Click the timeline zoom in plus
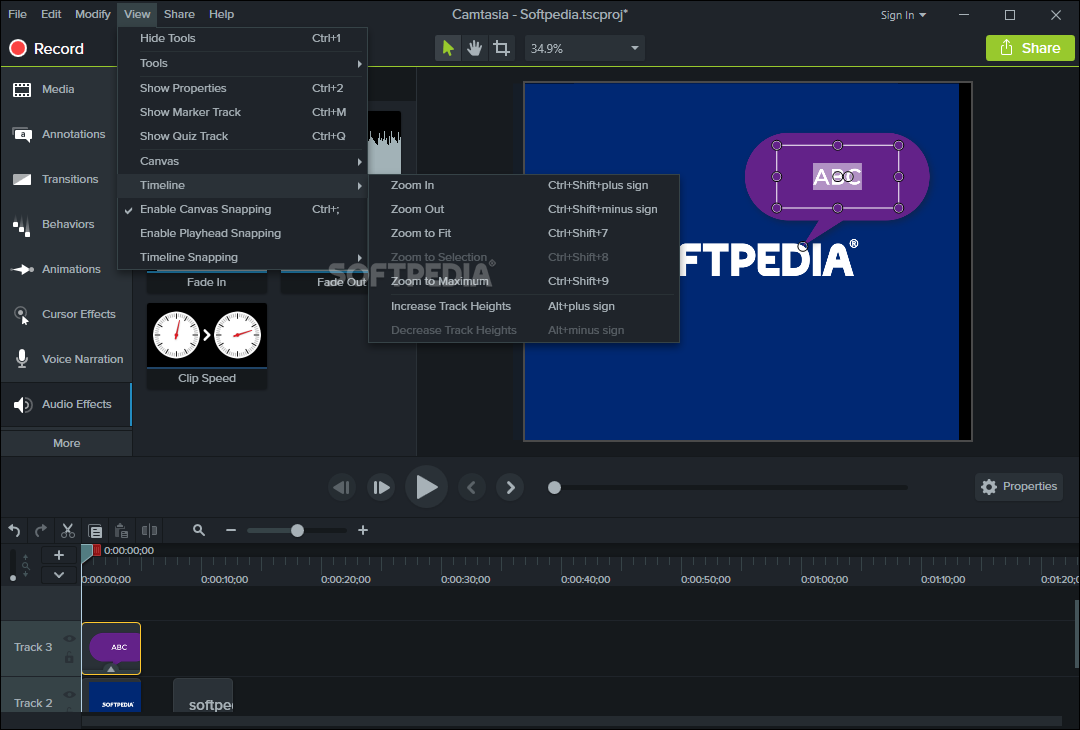Screen dimensions: 1080x730 point(363,530)
